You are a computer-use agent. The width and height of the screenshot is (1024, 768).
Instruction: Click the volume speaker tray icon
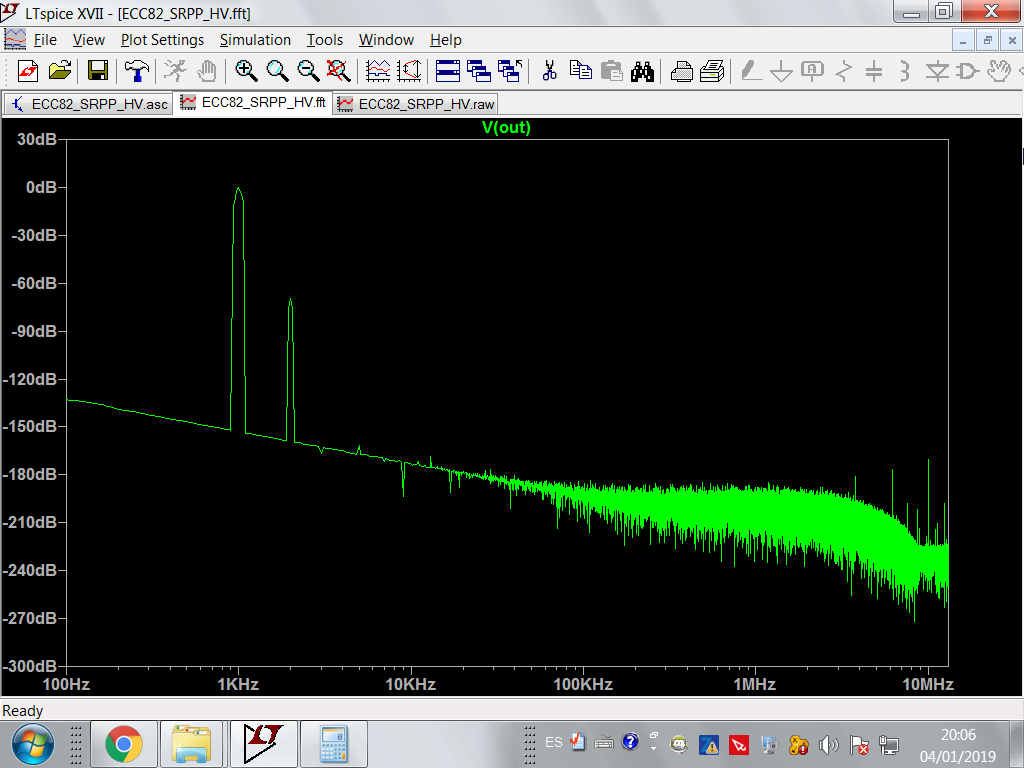pyautogui.click(x=828, y=744)
